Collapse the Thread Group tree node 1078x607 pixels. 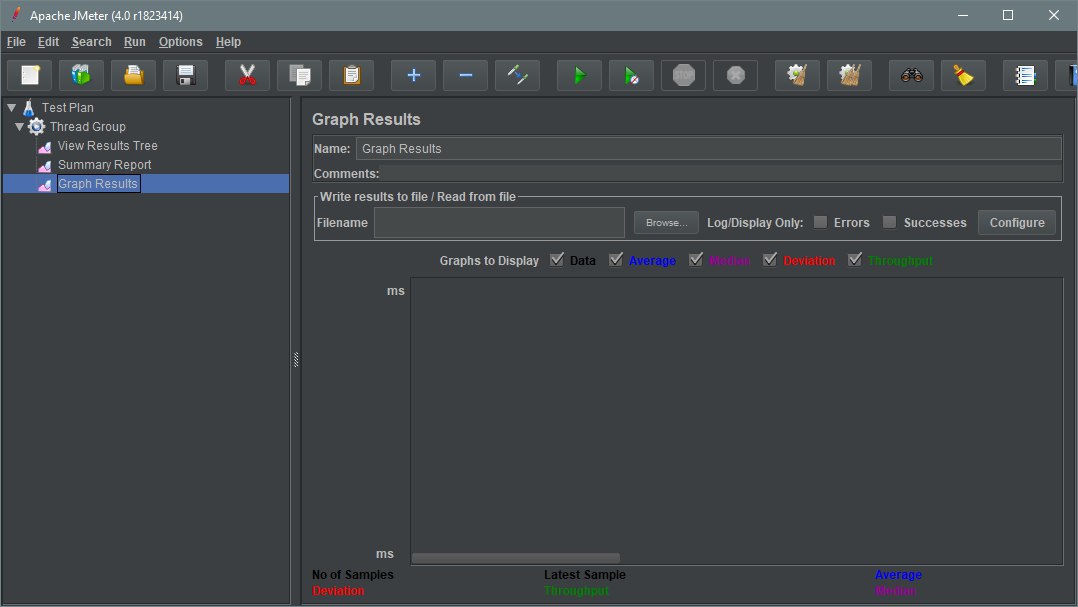click(x=19, y=126)
